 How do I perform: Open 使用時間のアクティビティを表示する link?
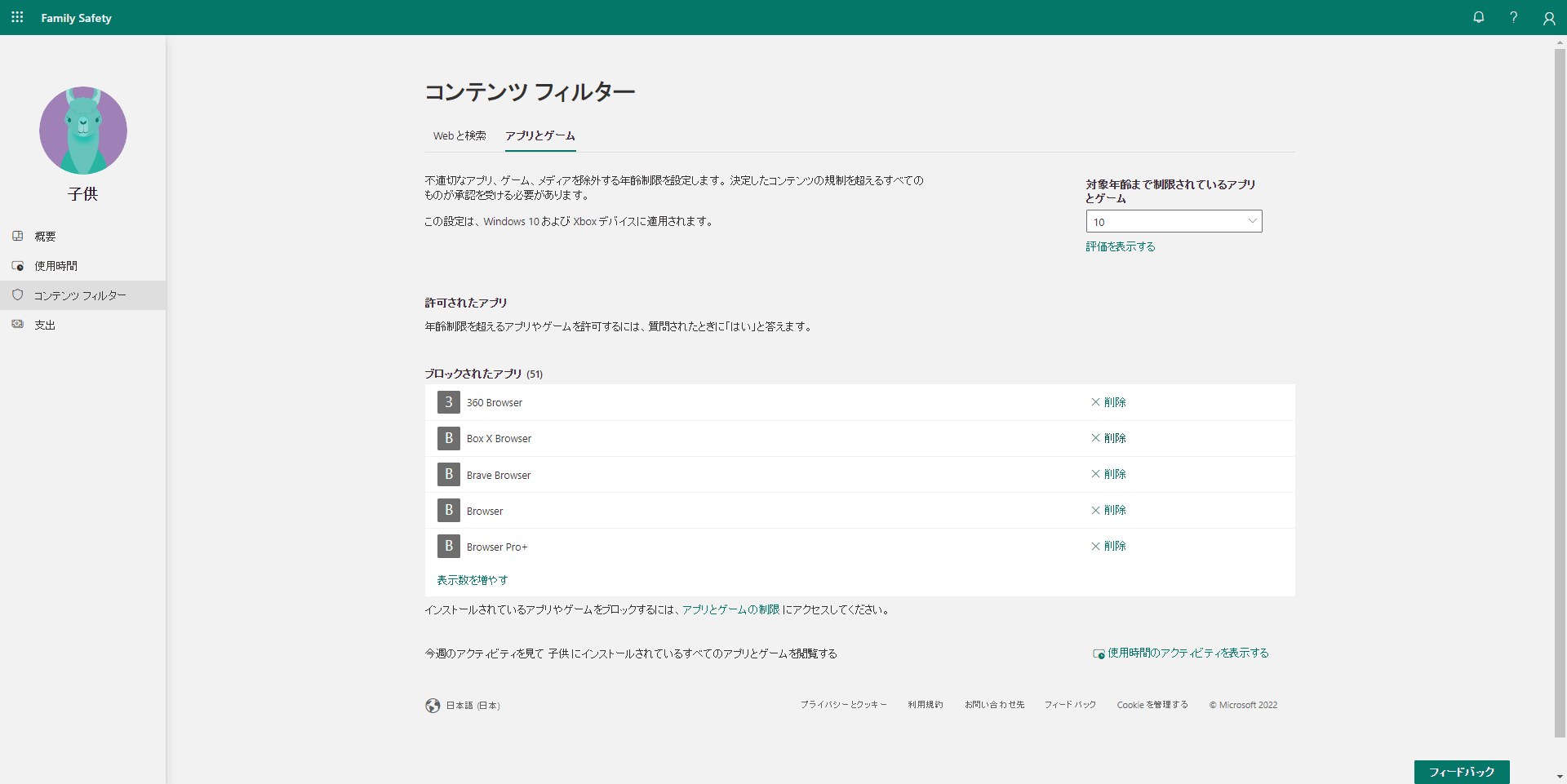click(1181, 653)
